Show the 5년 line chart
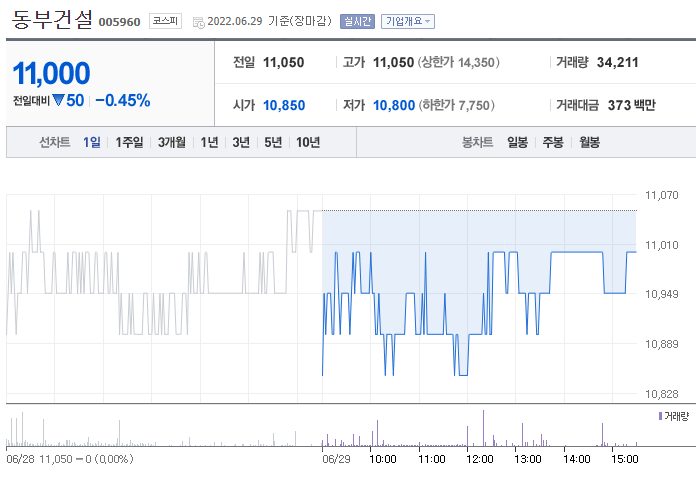 pos(273,142)
